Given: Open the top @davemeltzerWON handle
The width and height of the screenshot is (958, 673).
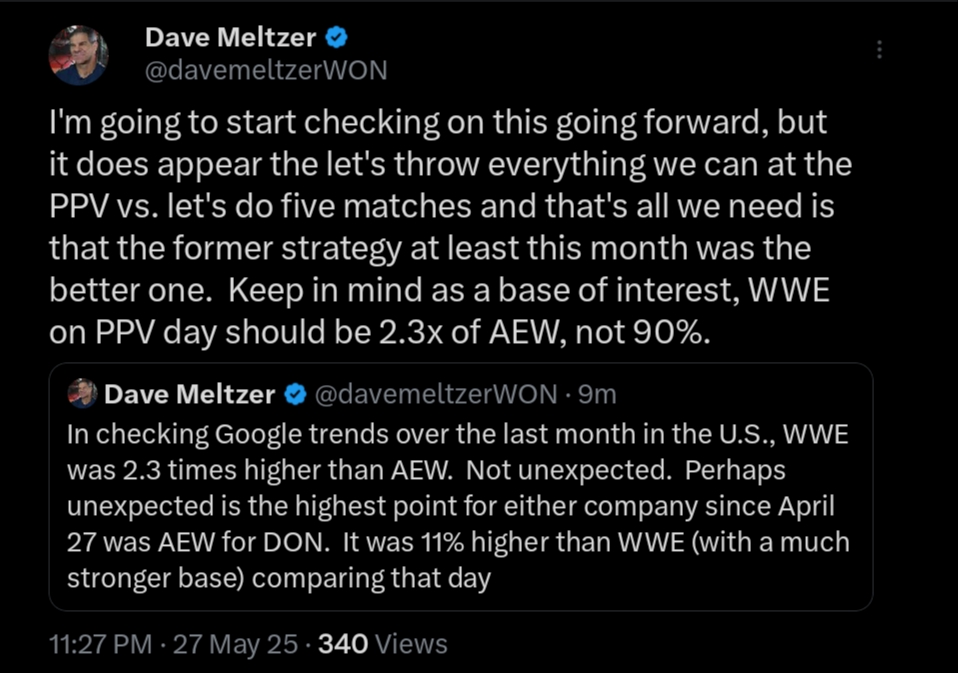Looking at the screenshot, I should point(265,70).
